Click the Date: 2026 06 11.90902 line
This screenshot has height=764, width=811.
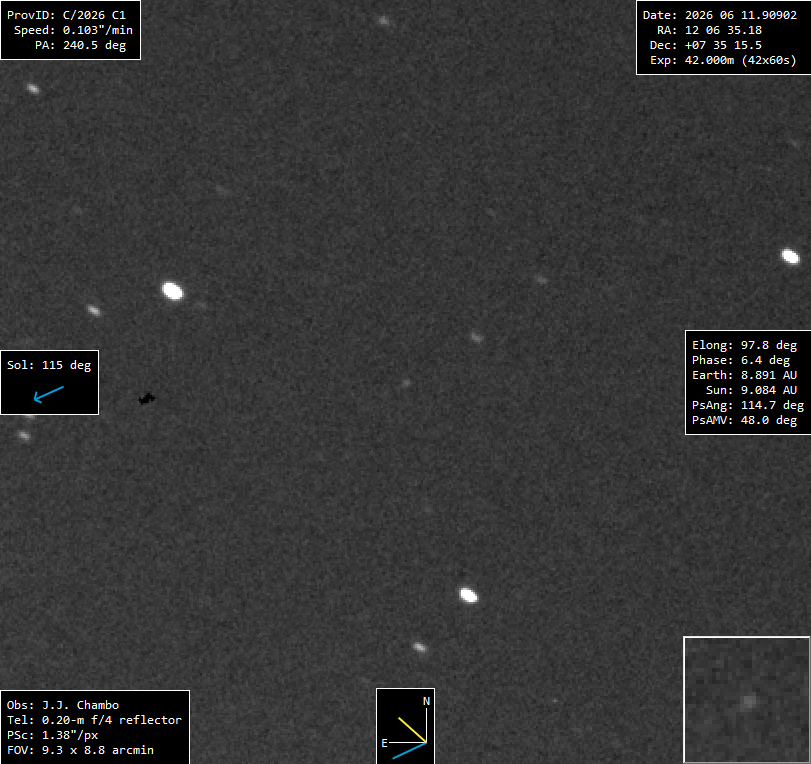(x=719, y=15)
